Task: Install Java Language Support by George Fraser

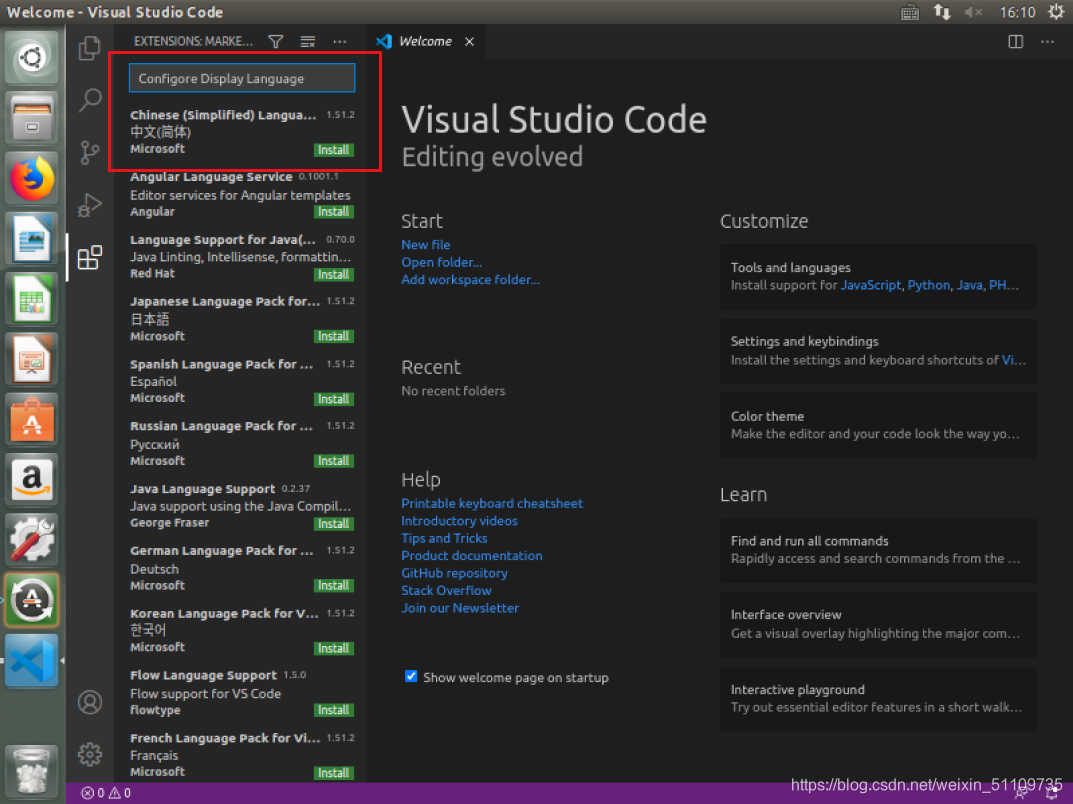Action: (333, 523)
